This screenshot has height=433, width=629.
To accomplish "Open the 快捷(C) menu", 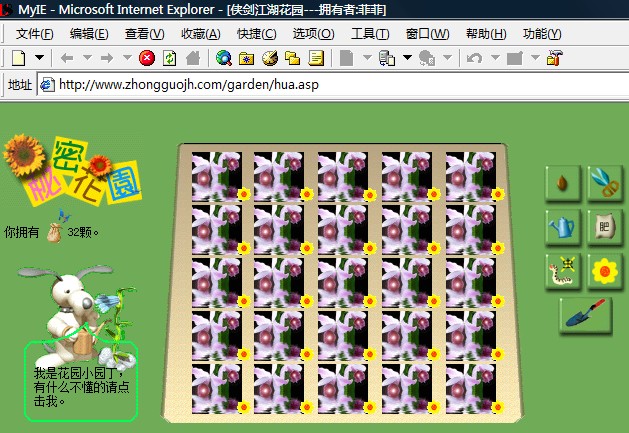I will [257, 34].
